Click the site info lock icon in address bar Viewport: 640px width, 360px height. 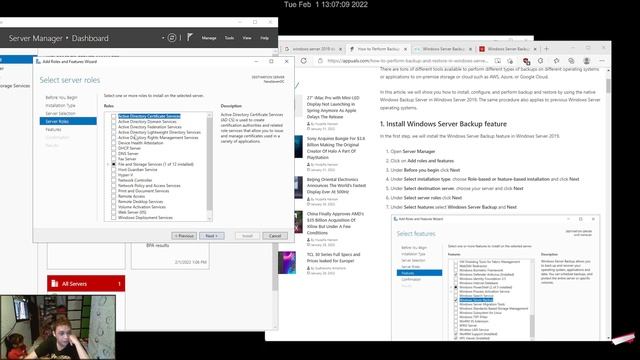pyautogui.click(x=320, y=61)
